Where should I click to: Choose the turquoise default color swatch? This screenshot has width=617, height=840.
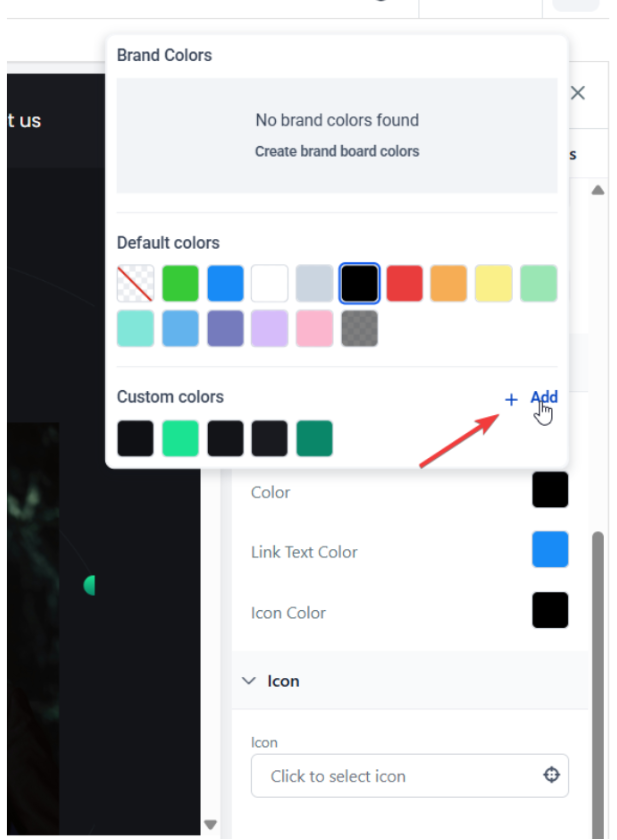coord(136,328)
